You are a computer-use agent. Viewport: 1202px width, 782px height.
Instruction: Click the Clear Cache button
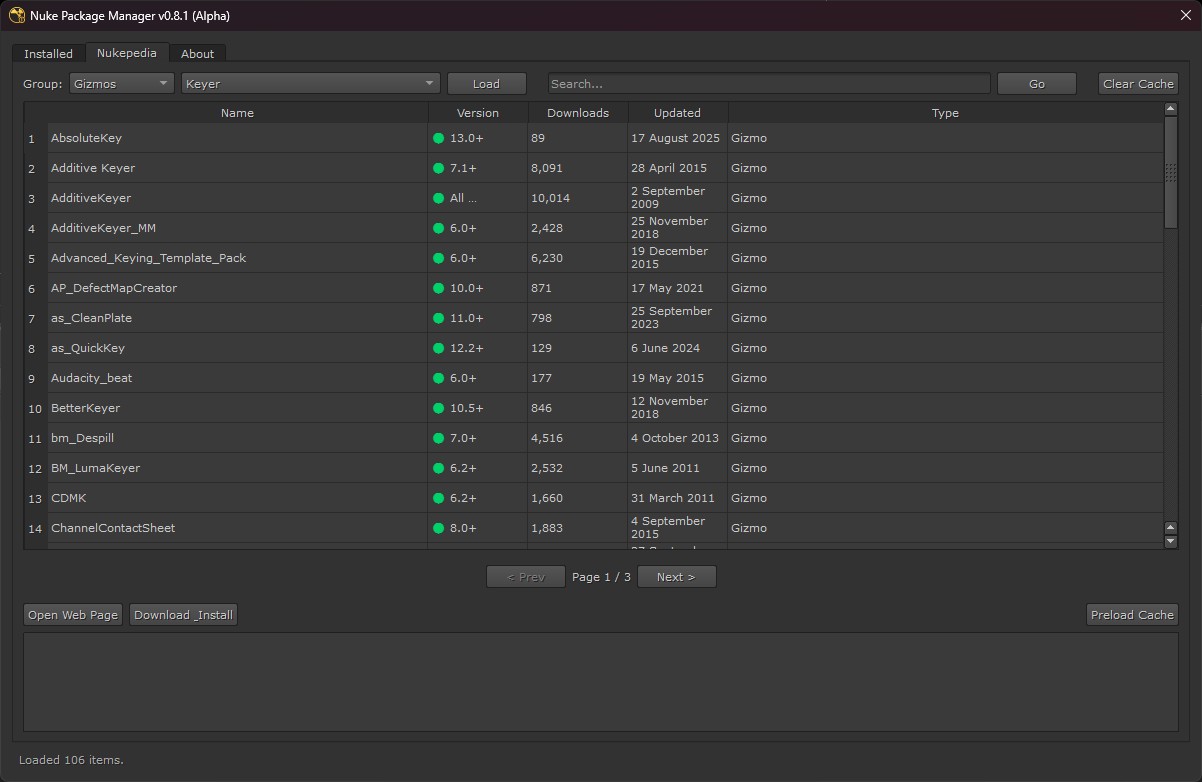pos(1138,83)
